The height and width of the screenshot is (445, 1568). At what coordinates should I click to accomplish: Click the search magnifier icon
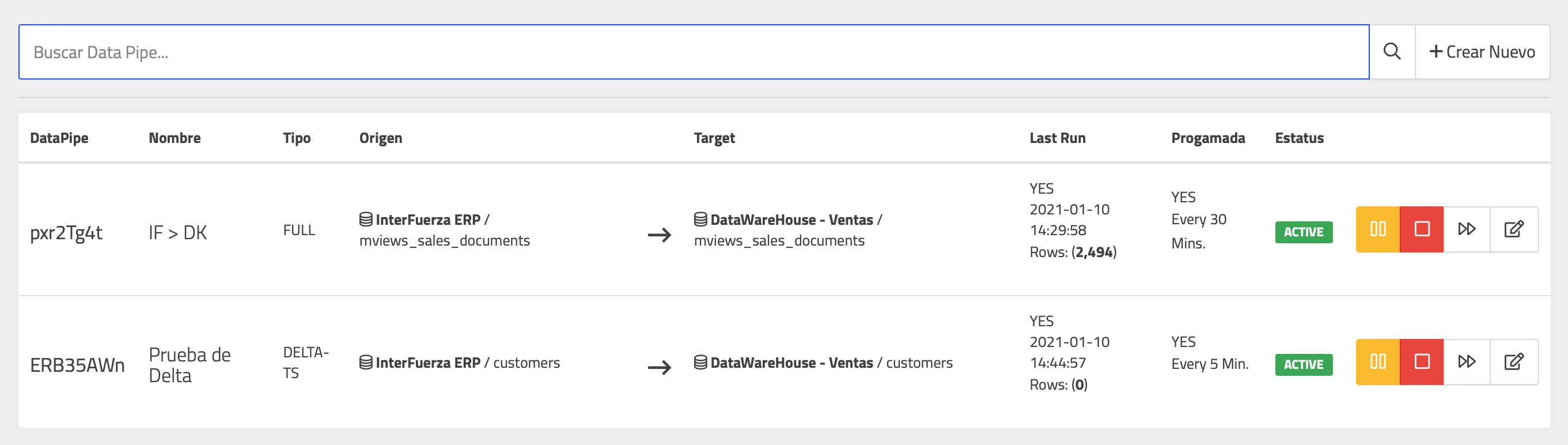1392,52
